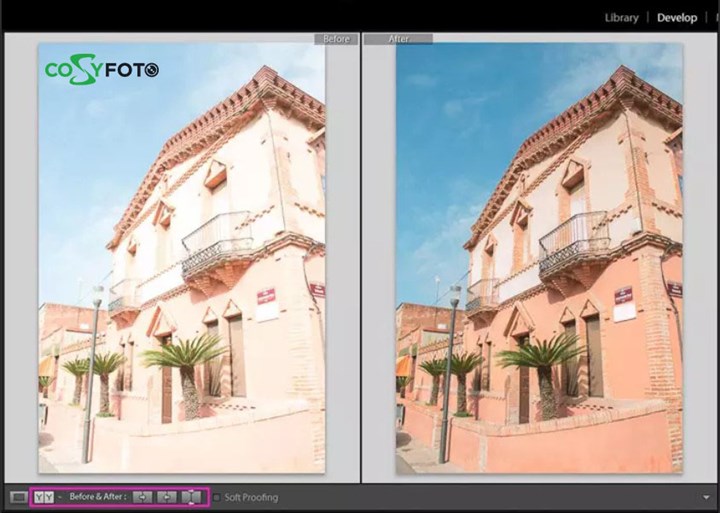Open the Library module
The height and width of the screenshot is (513, 720).
tap(622, 17)
